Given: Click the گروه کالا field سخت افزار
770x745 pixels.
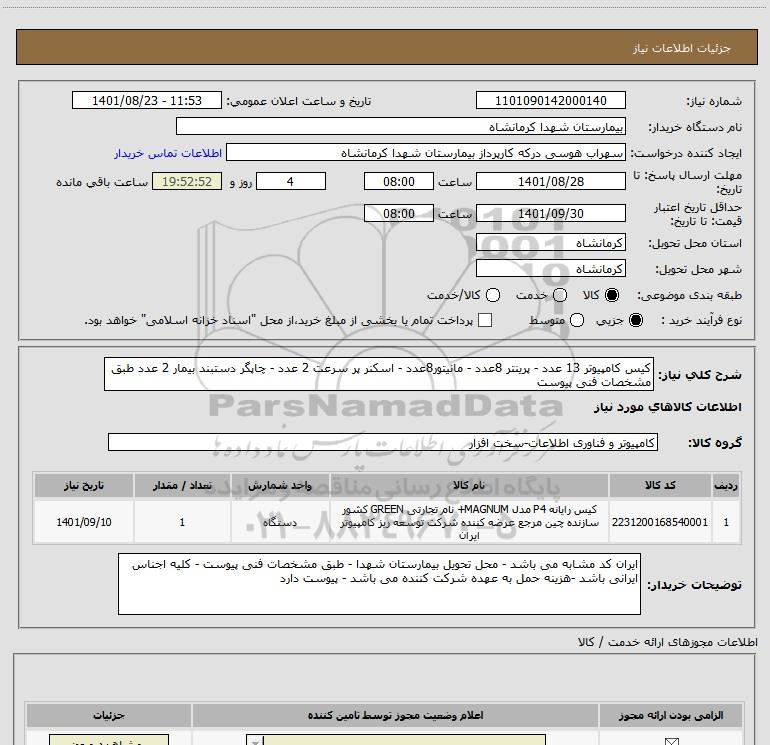Looking at the screenshot, I should (x=383, y=442).
